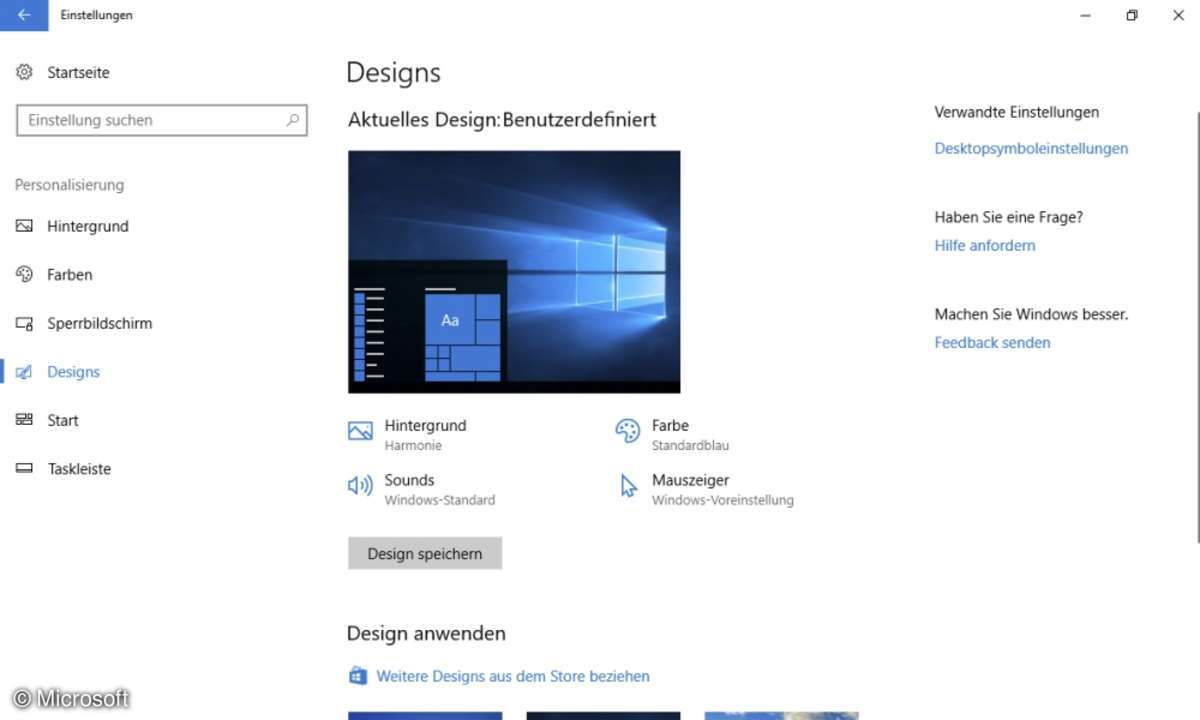
Task: Click the Mauszeiger cursor icon
Action: (x=628, y=486)
